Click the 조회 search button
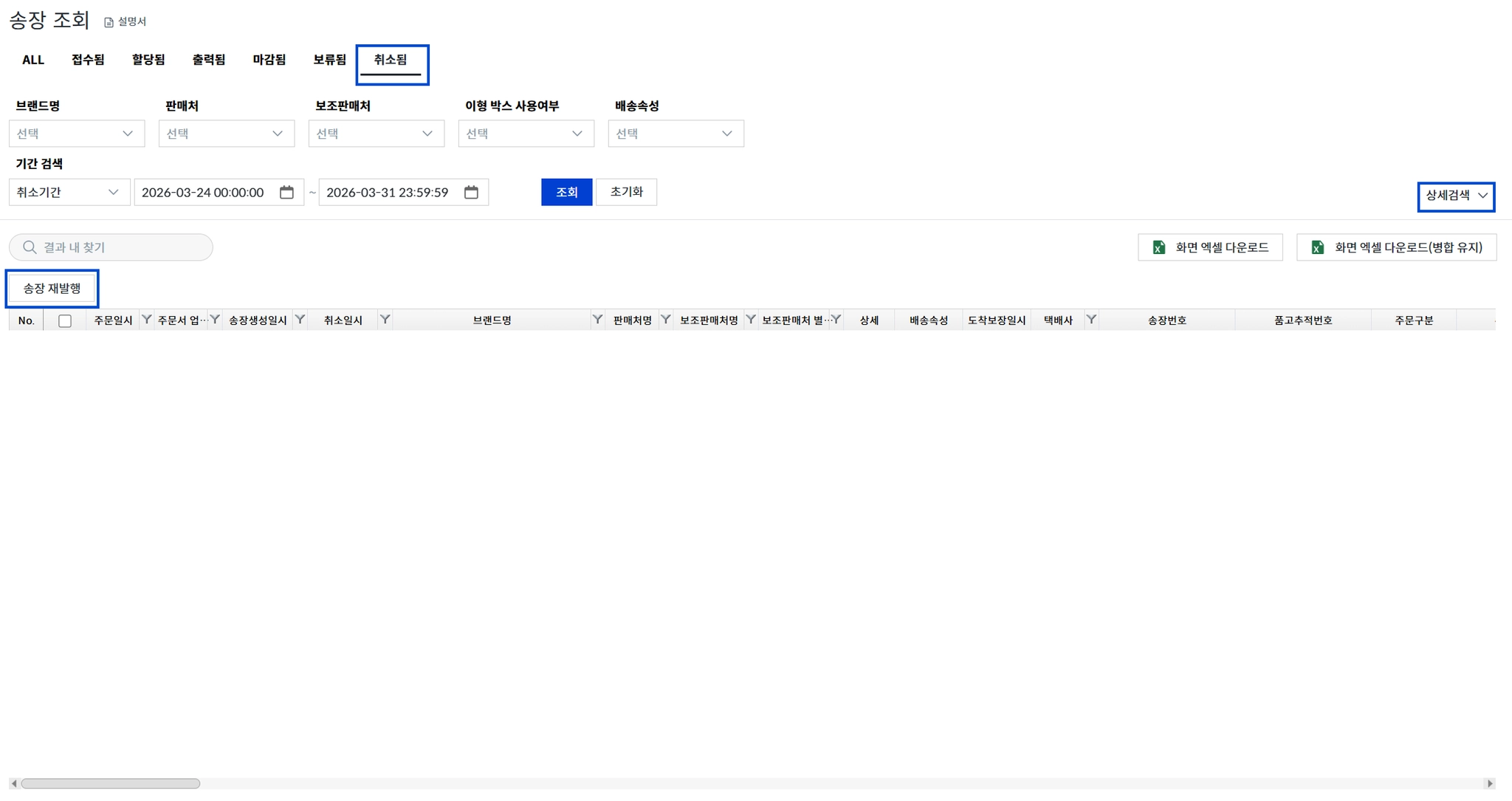 (566, 192)
